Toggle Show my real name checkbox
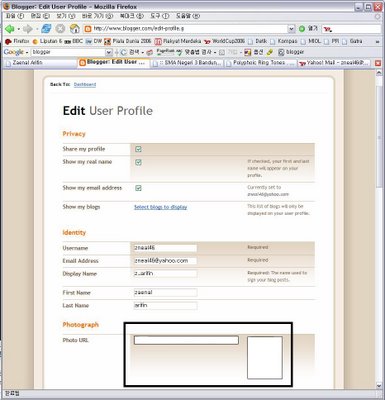The image size is (385, 400). click(138, 162)
